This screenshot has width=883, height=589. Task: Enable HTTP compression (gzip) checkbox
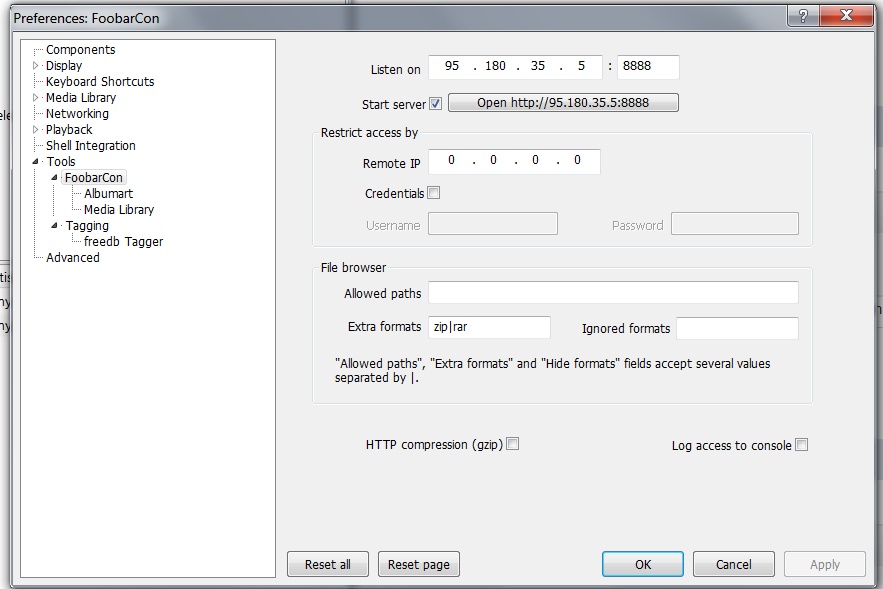[x=512, y=444]
